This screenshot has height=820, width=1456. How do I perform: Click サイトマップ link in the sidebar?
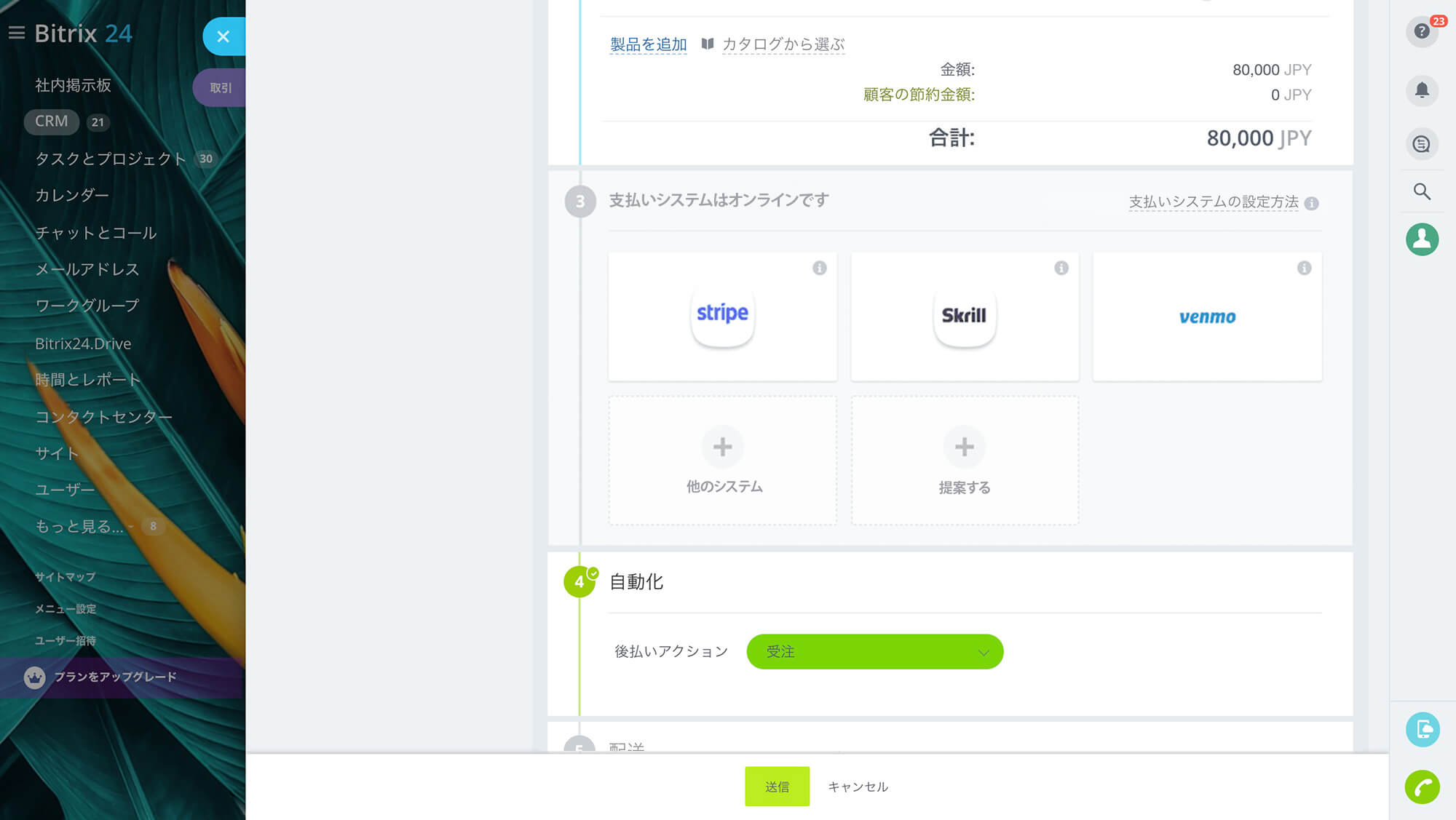click(65, 577)
